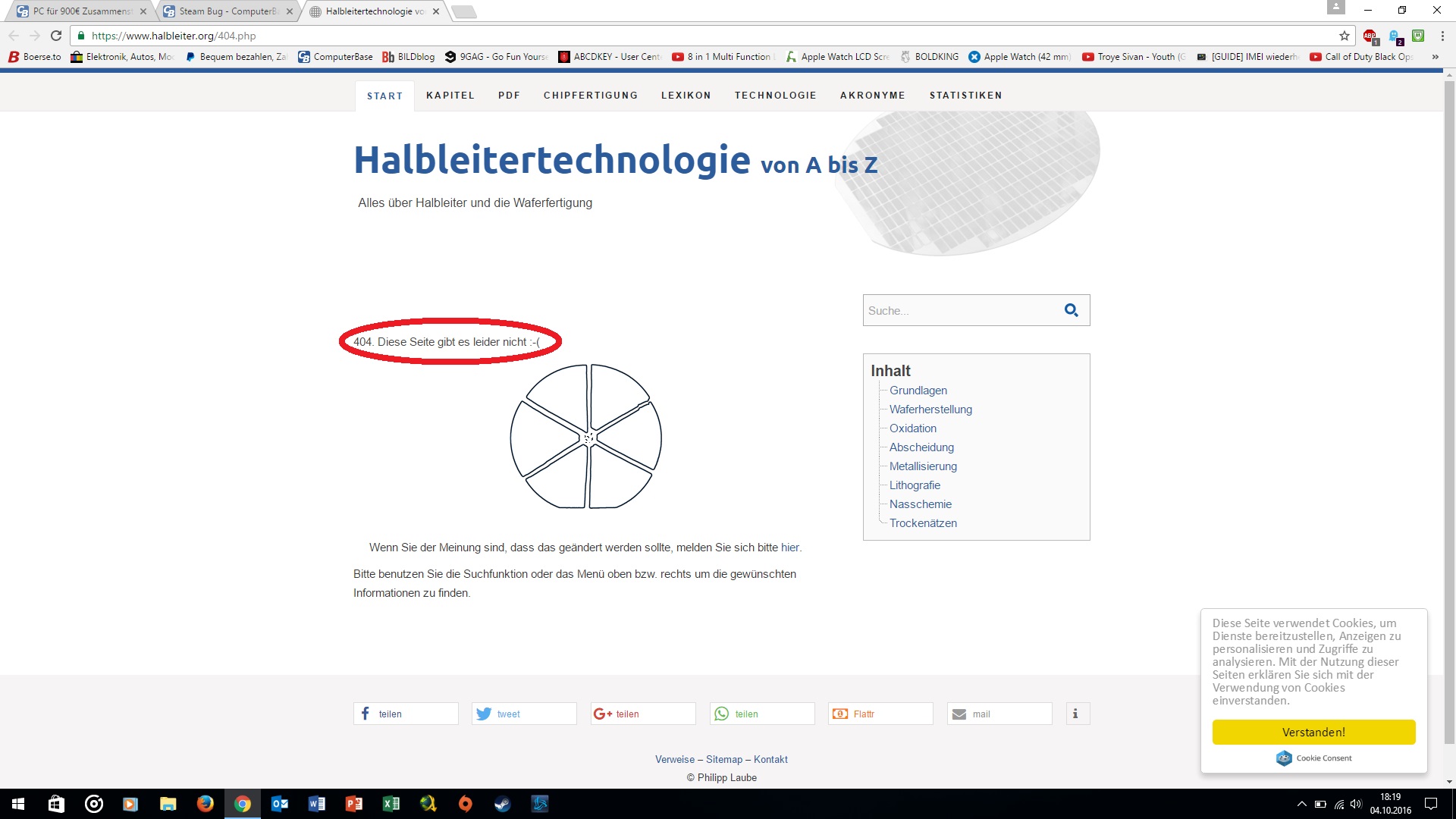Share page via Facebook teilen button
1456x819 pixels.
click(x=406, y=714)
